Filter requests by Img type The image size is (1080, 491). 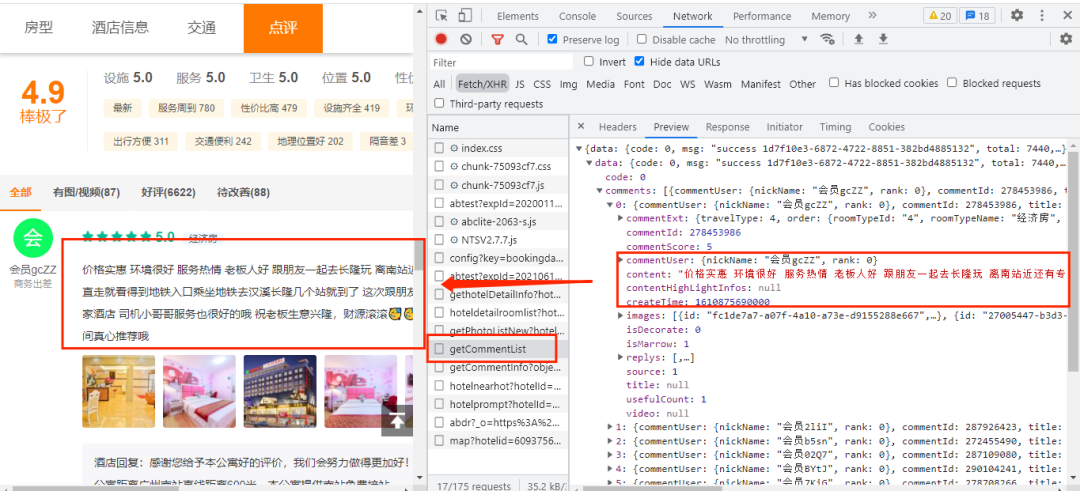(x=568, y=84)
